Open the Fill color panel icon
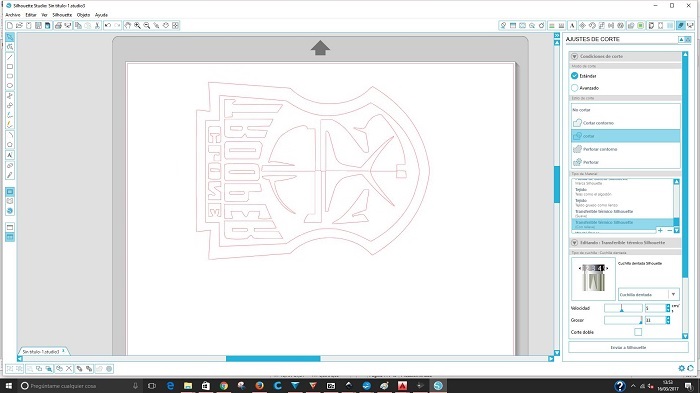The height and width of the screenshot is (393, 700). [503, 25]
